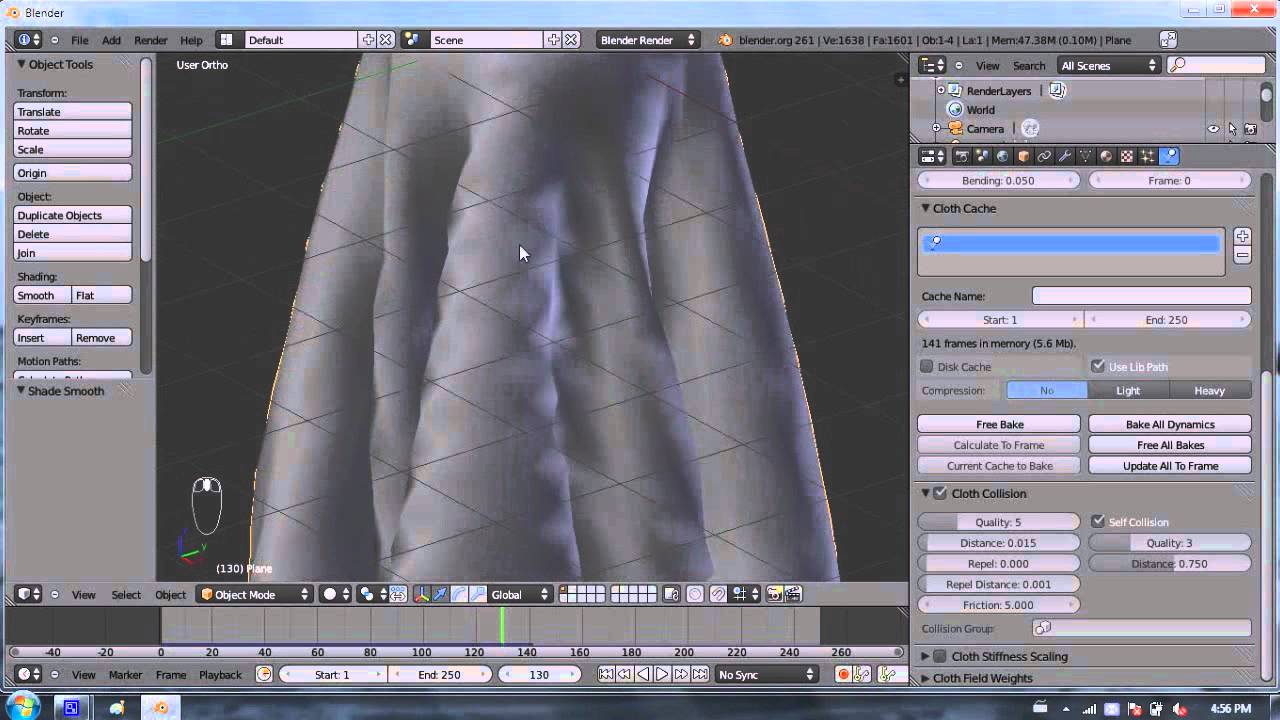Viewport: 1280px width, 720px height.
Task: Remove cloth cache with the minus icon
Action: tap(1242, 255)
